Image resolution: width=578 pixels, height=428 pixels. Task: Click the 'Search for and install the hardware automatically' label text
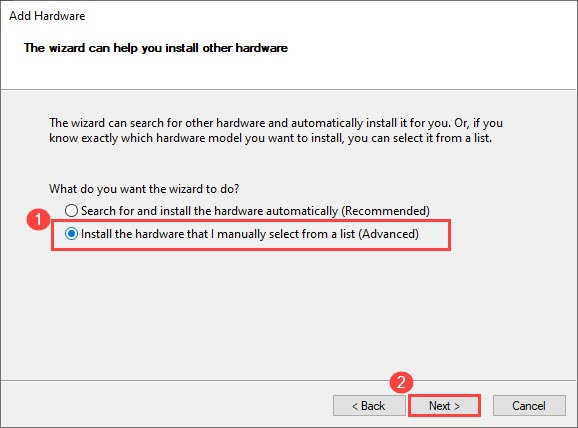(x=255, y=211)
